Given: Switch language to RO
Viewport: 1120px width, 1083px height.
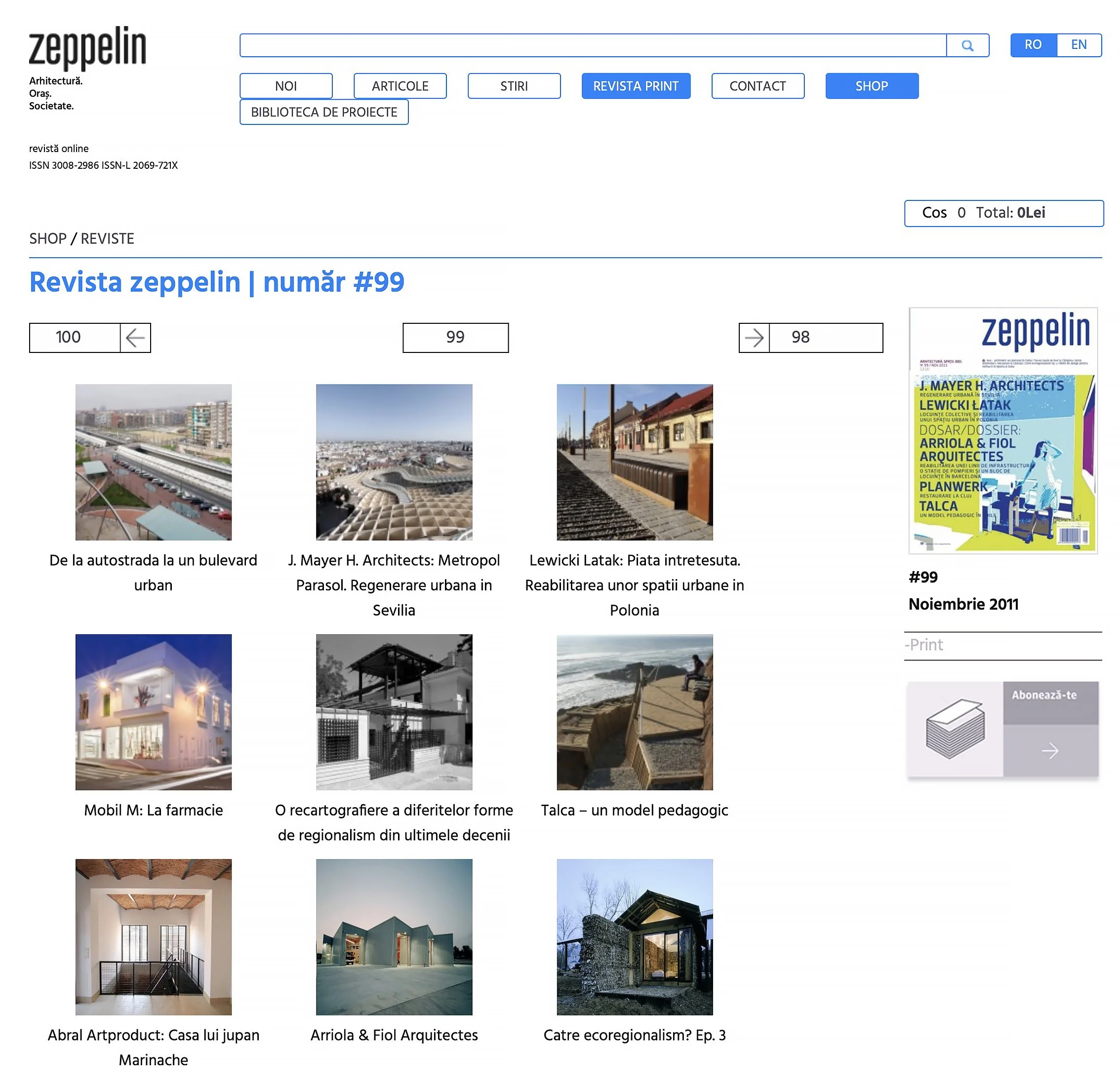Looking at the screenshot, I should pyautogui.click(x=1033, y=45).
